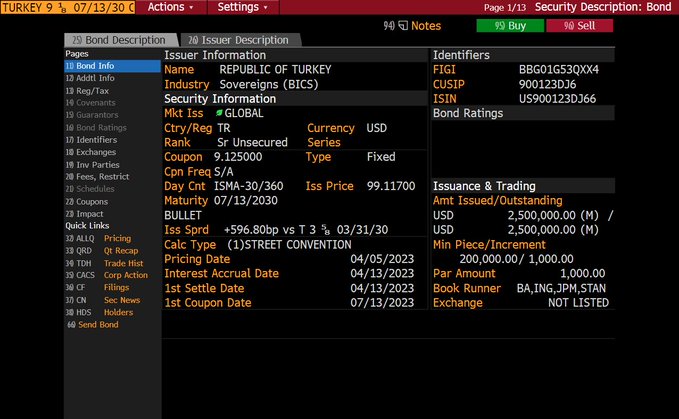Click the Day Cnt value ISMA-30/360
The height and width of the screenshot is (419, 679).
(249, 186)
